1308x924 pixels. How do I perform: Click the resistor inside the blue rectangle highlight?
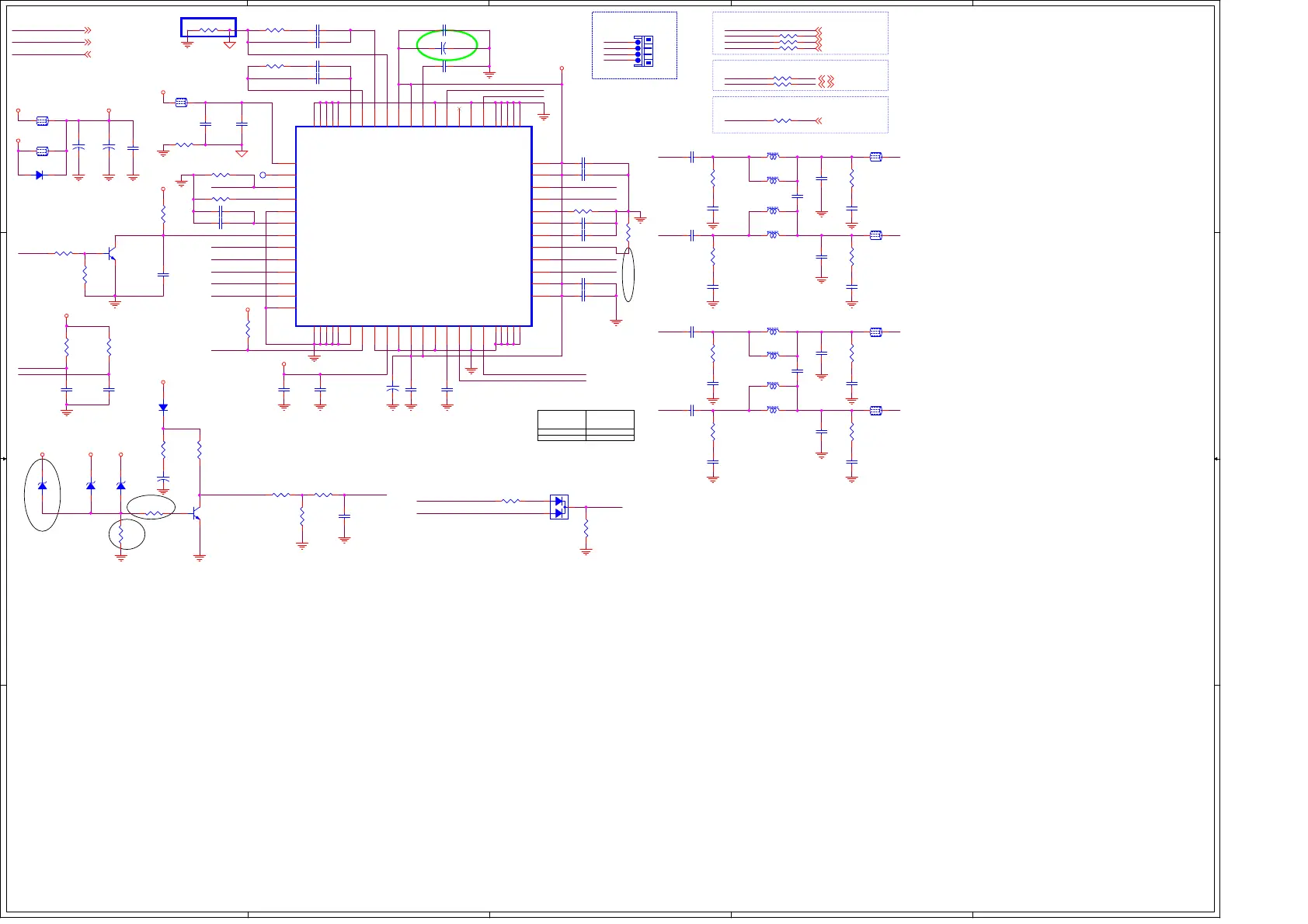tap(208, 31)
